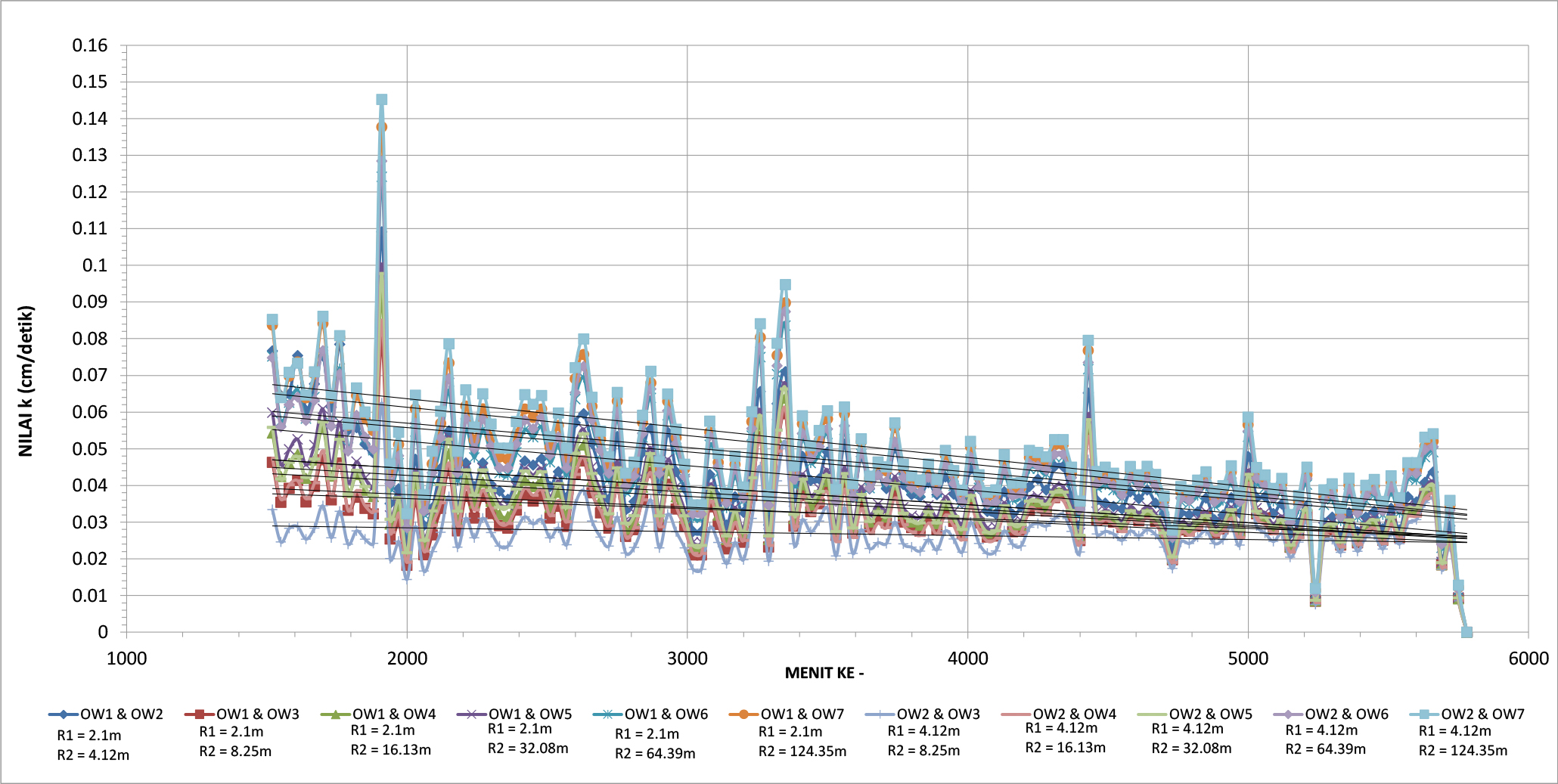The width and height of the screenshot is (1558, 784).
Task: Select the 0.16 label on the vertical axis
Action: click(x=90, y=45)
